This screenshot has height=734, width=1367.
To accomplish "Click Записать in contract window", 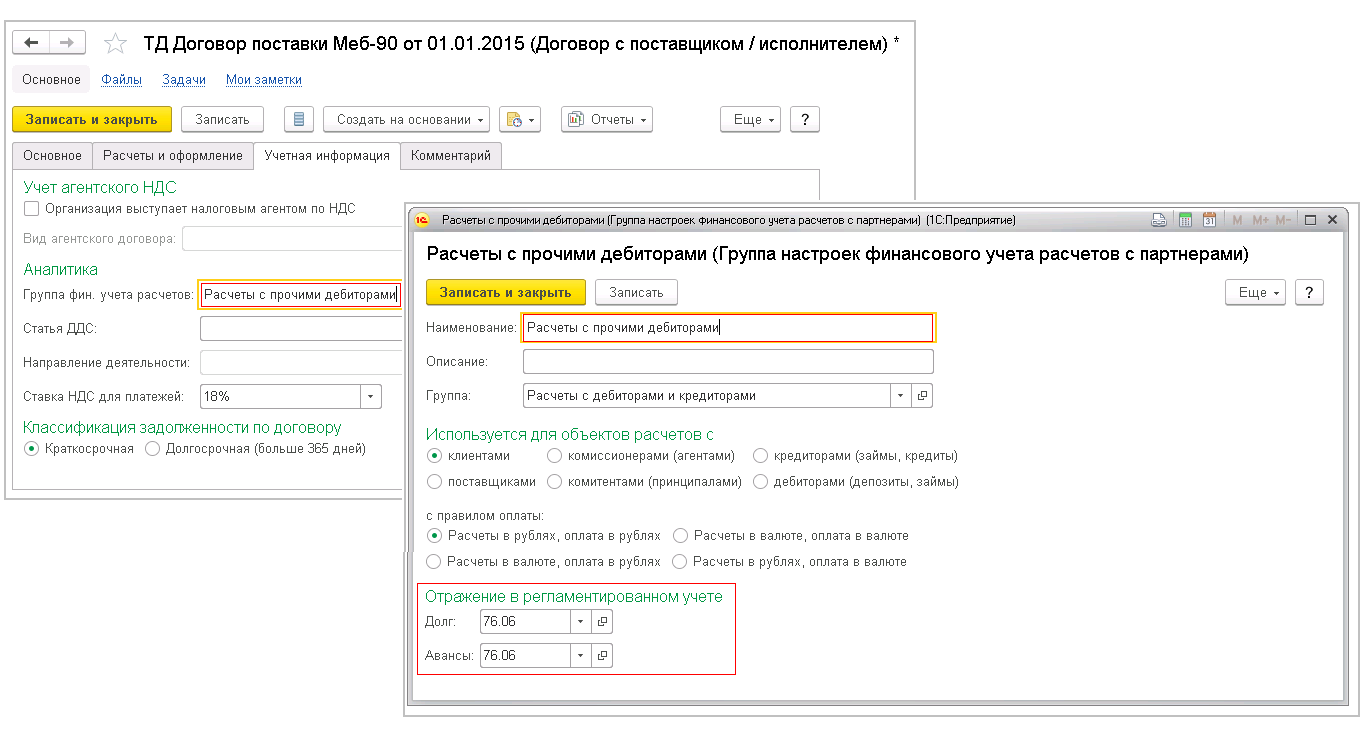I will pyautogui.click(x=222, y=119).
